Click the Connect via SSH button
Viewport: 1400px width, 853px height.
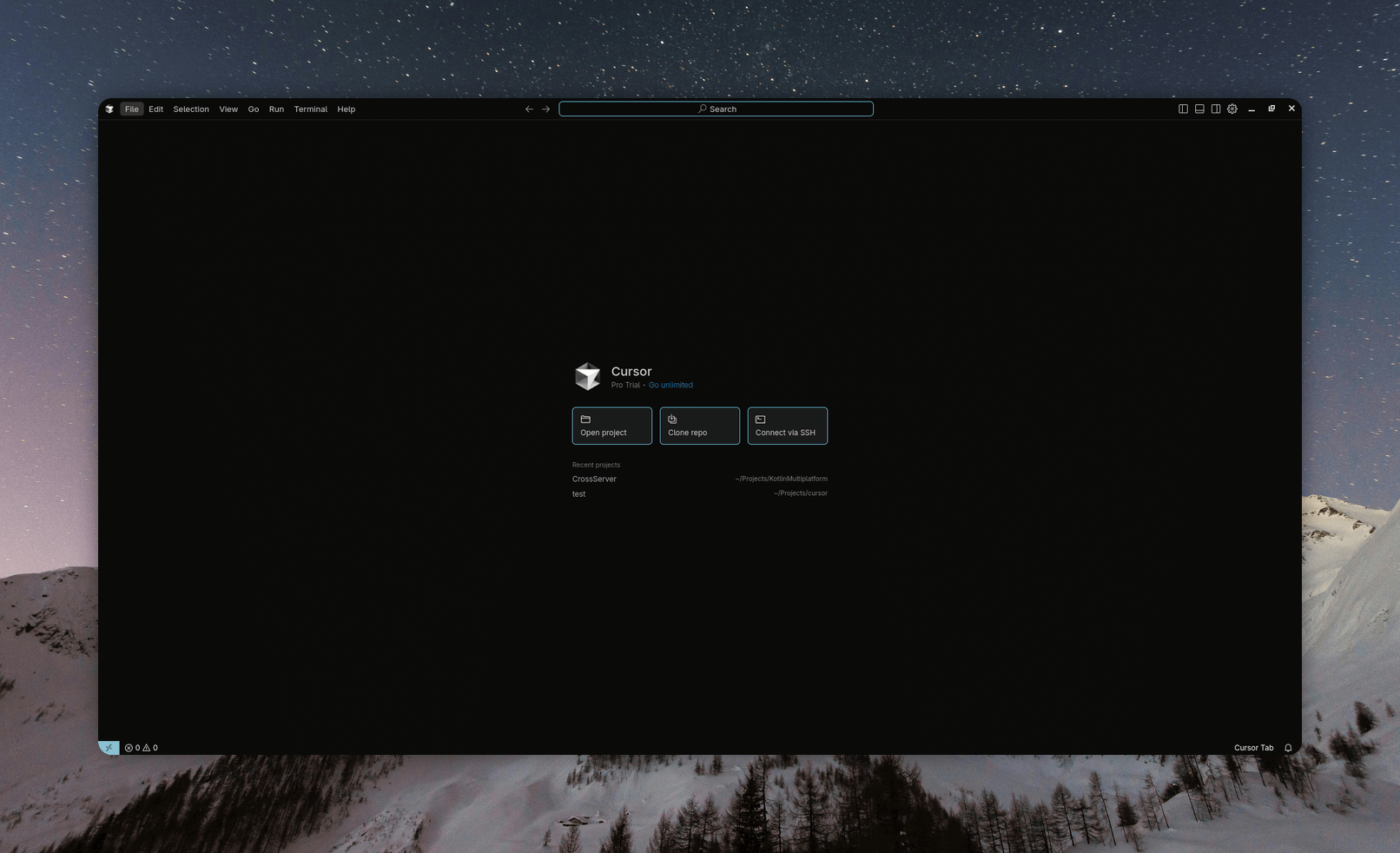[x=788, y=426]
